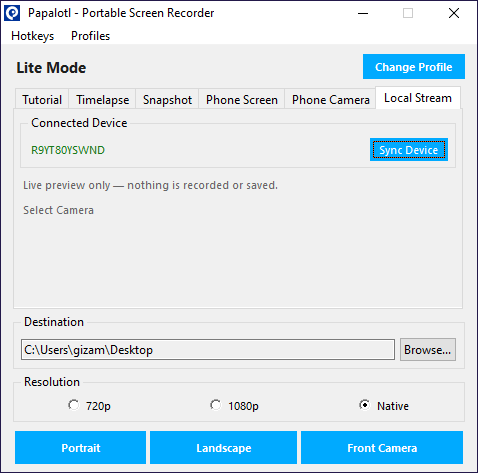478x473 pixels.
Task: Switch to the Timelapse tab
Action: [102, 100]
